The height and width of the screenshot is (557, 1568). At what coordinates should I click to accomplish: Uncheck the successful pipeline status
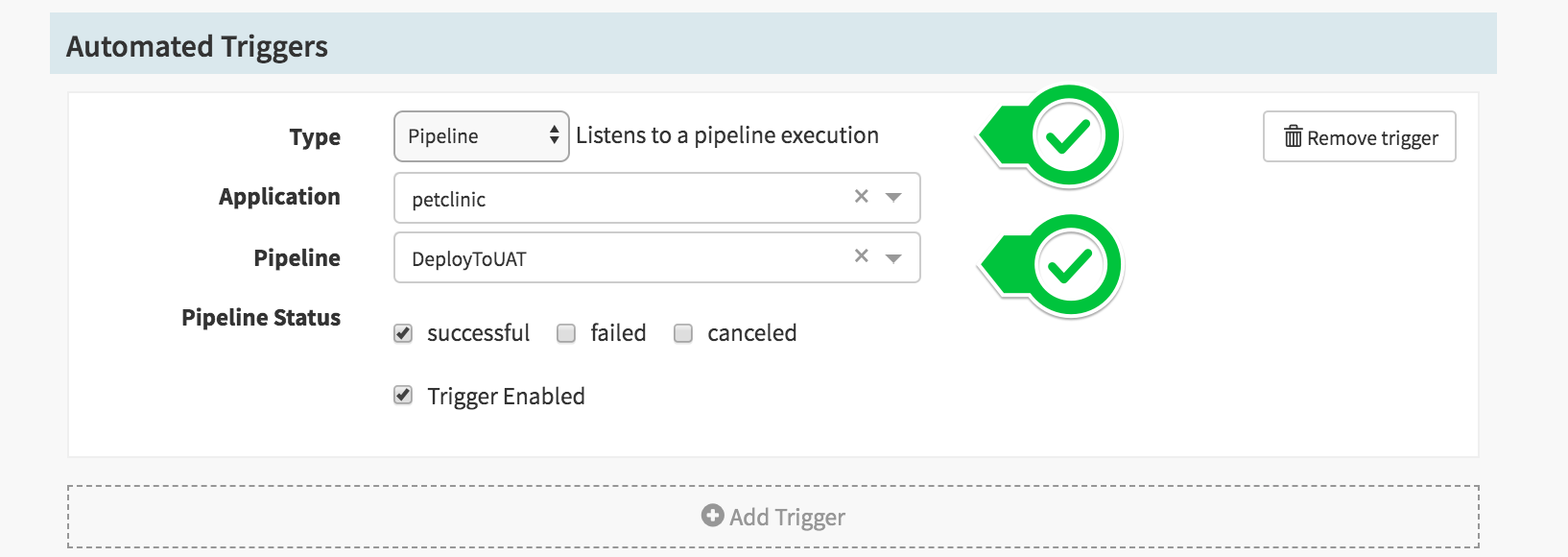(402, 332)
